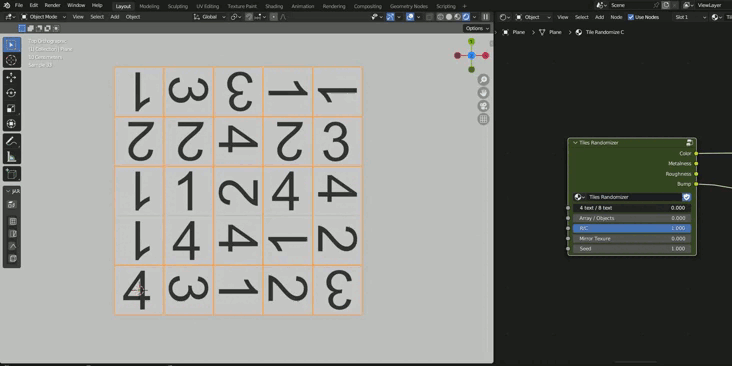Click the Plane mesh icon in breadcrumbs

[x=542, y=32]
